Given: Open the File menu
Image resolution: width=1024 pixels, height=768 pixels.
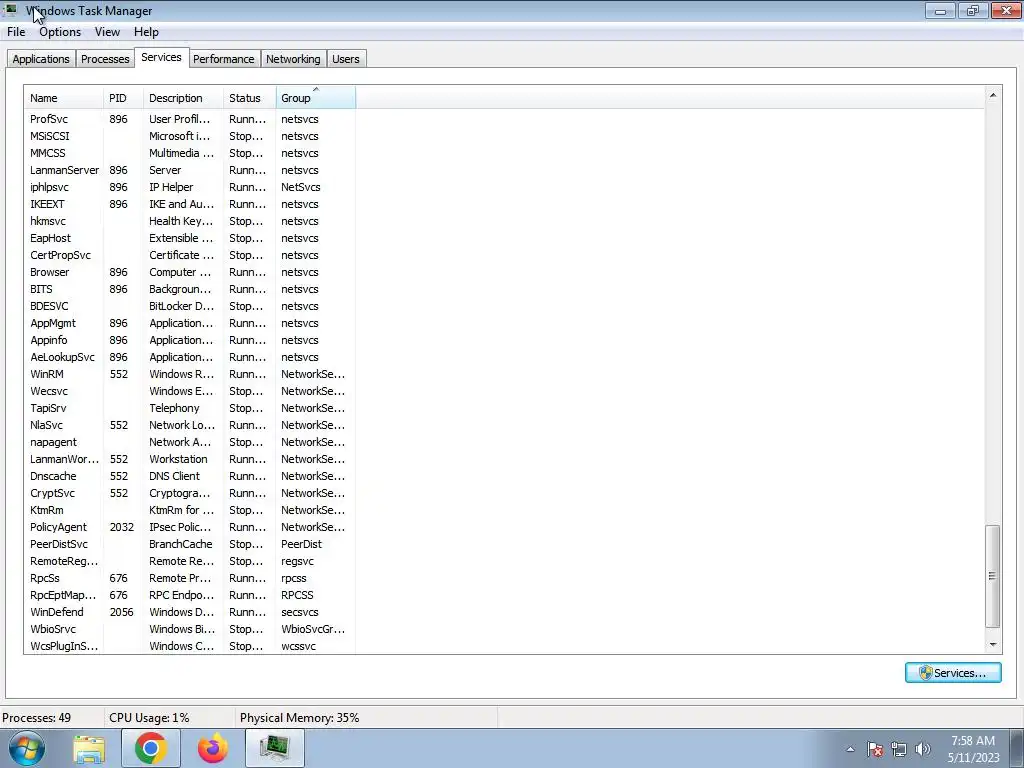Looking at the screenshot, I should [x=16, y=32].
